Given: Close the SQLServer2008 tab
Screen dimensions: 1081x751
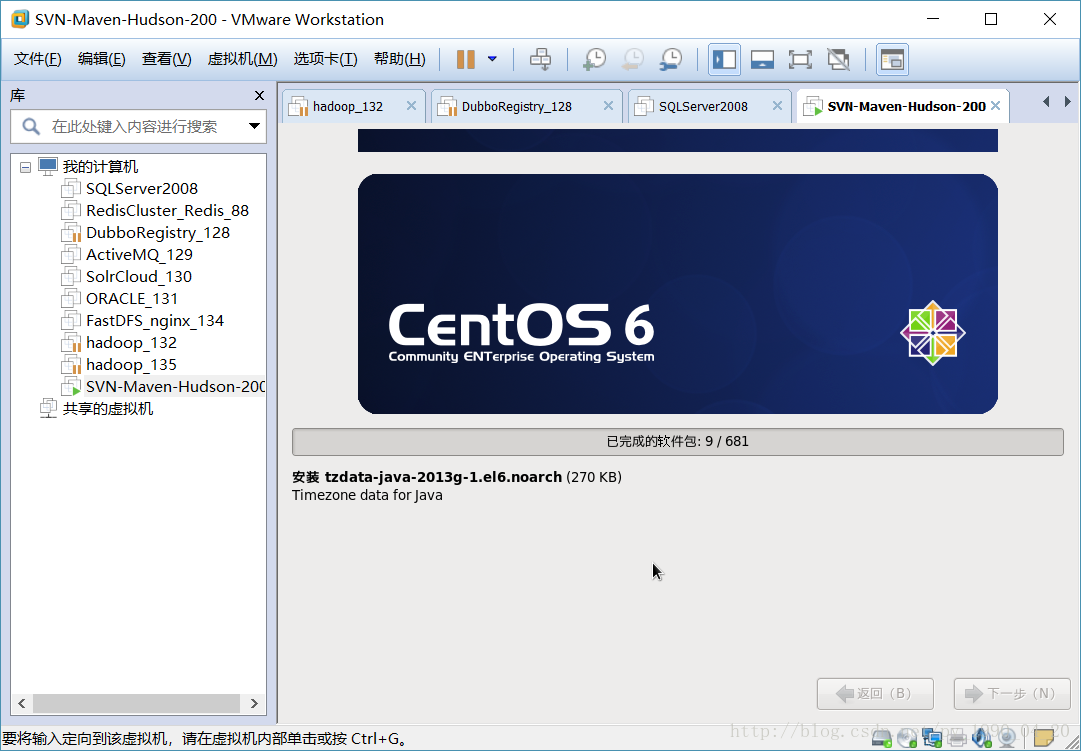Looking at the screenshot, I should (x=777, y=106).
